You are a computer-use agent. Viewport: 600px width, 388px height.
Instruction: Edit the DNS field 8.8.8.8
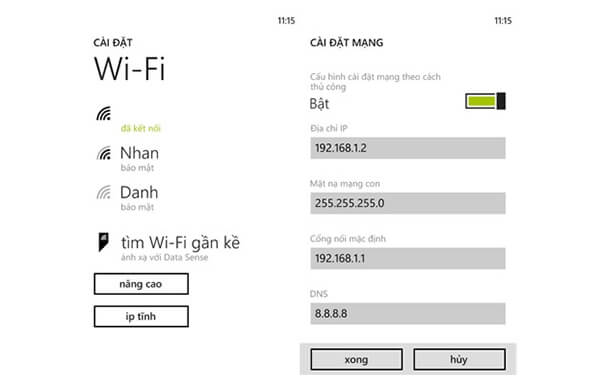pyautogui.click(x=408, y=313)
